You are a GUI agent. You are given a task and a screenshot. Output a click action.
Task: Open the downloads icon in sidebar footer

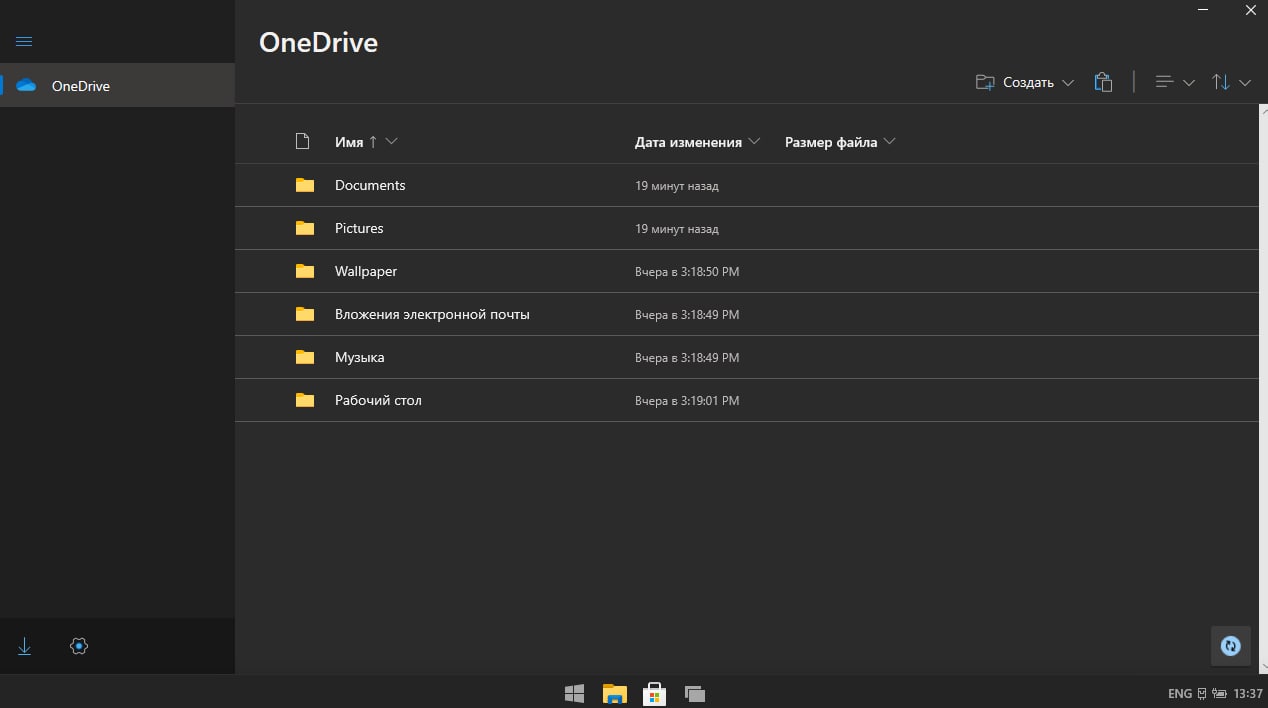tap(25, 646)
